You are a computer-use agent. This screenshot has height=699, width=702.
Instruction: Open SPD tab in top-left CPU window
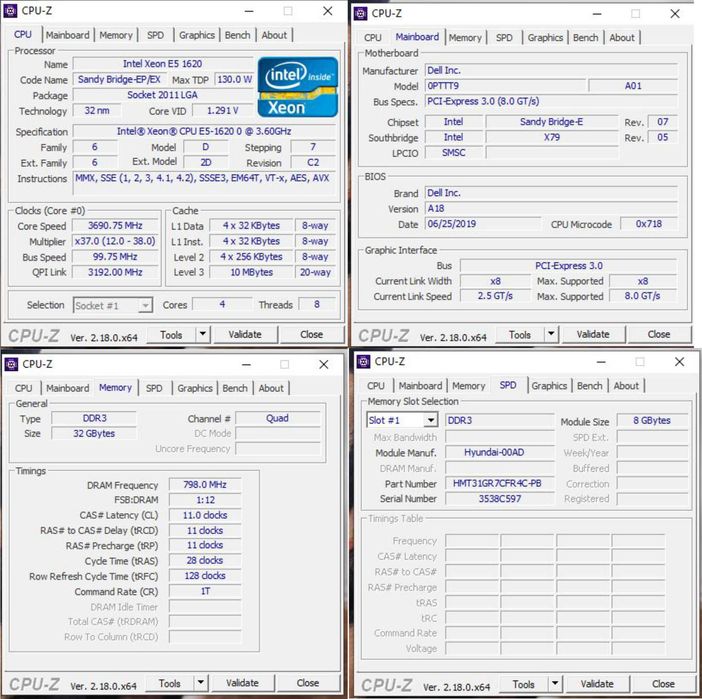pyautogui.click(x=155, y=35)
